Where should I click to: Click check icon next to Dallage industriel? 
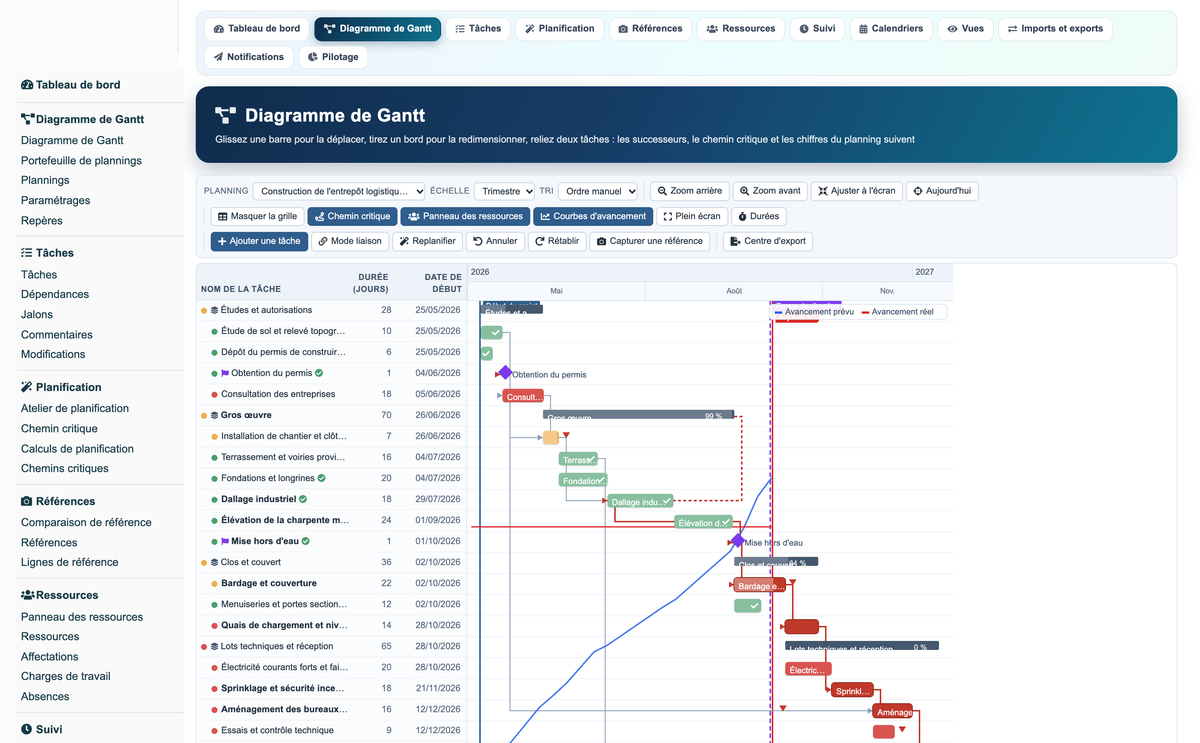click(x=303, y=499)
